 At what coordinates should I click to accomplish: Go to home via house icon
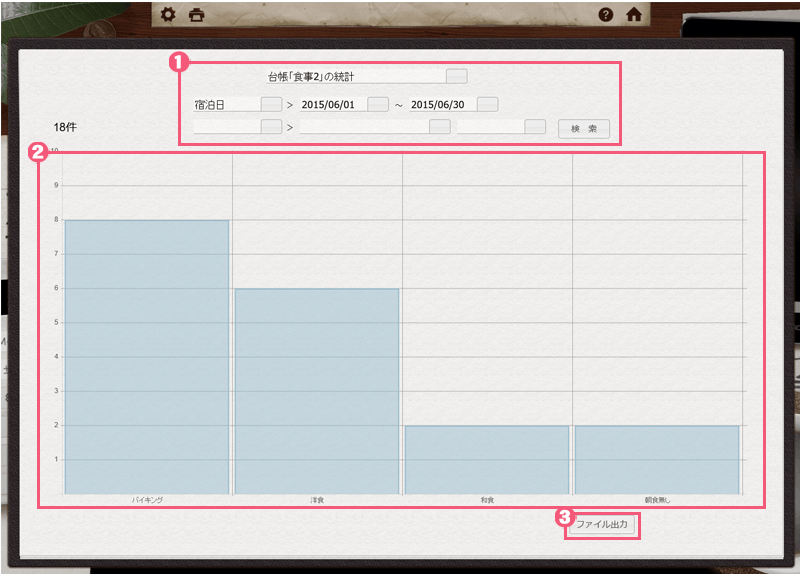tap(633, 15)
